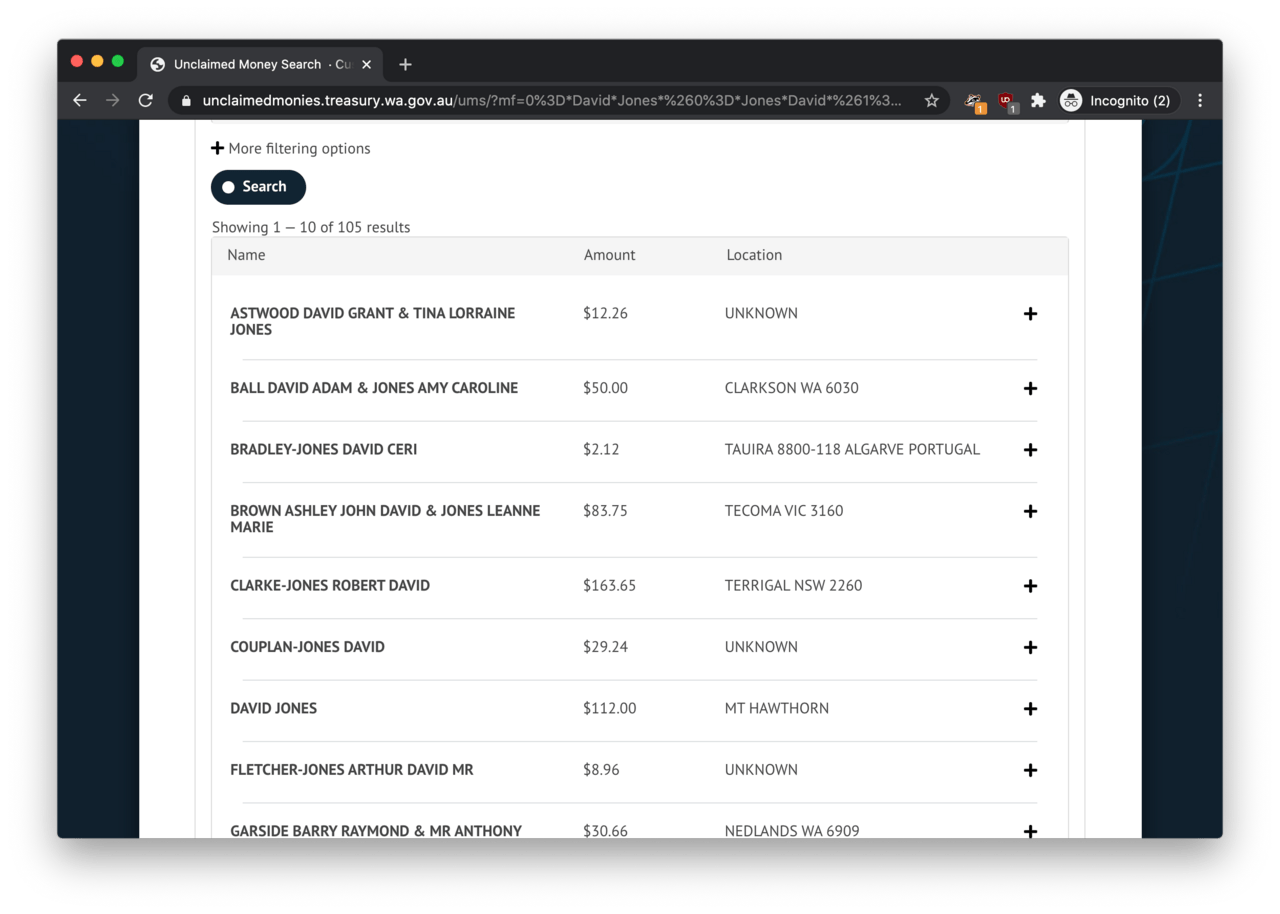
Task: Expand More filtering options
Action: 291,148
